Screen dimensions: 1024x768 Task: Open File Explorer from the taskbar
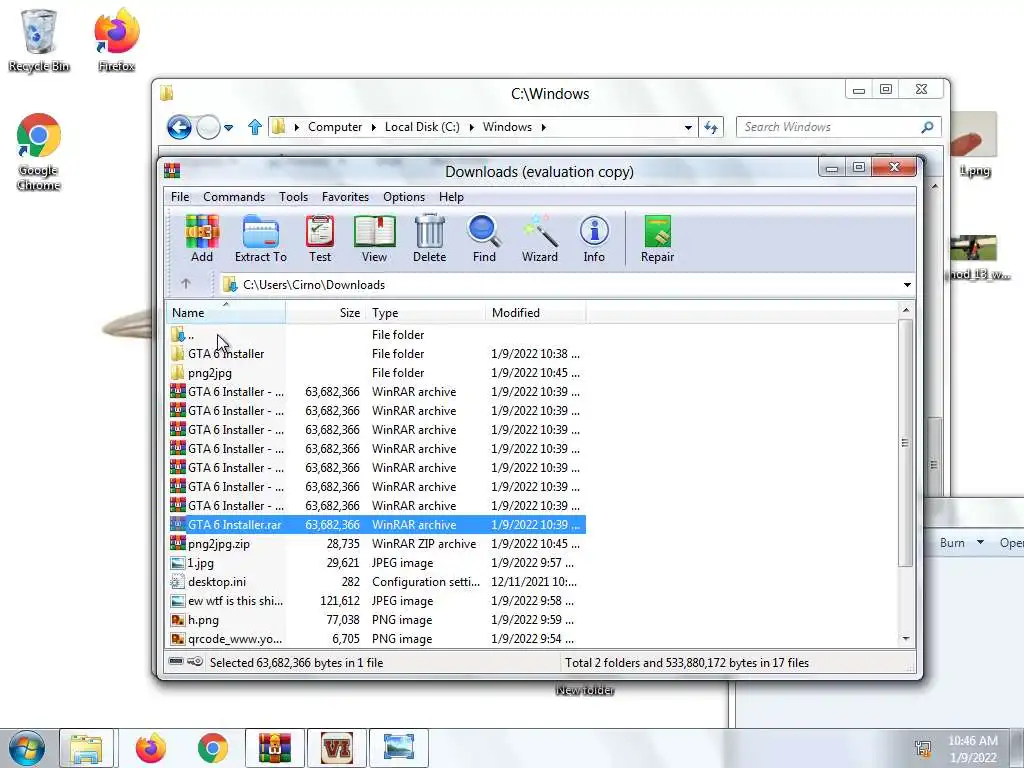(86, 748)
